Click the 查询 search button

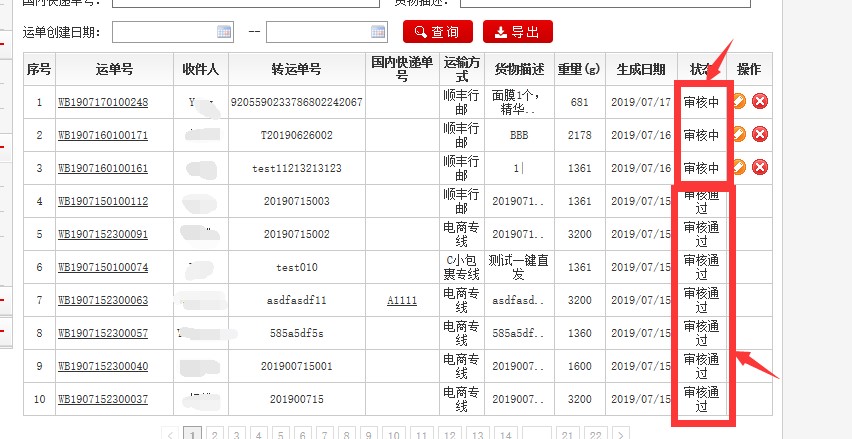pos(438,32)
